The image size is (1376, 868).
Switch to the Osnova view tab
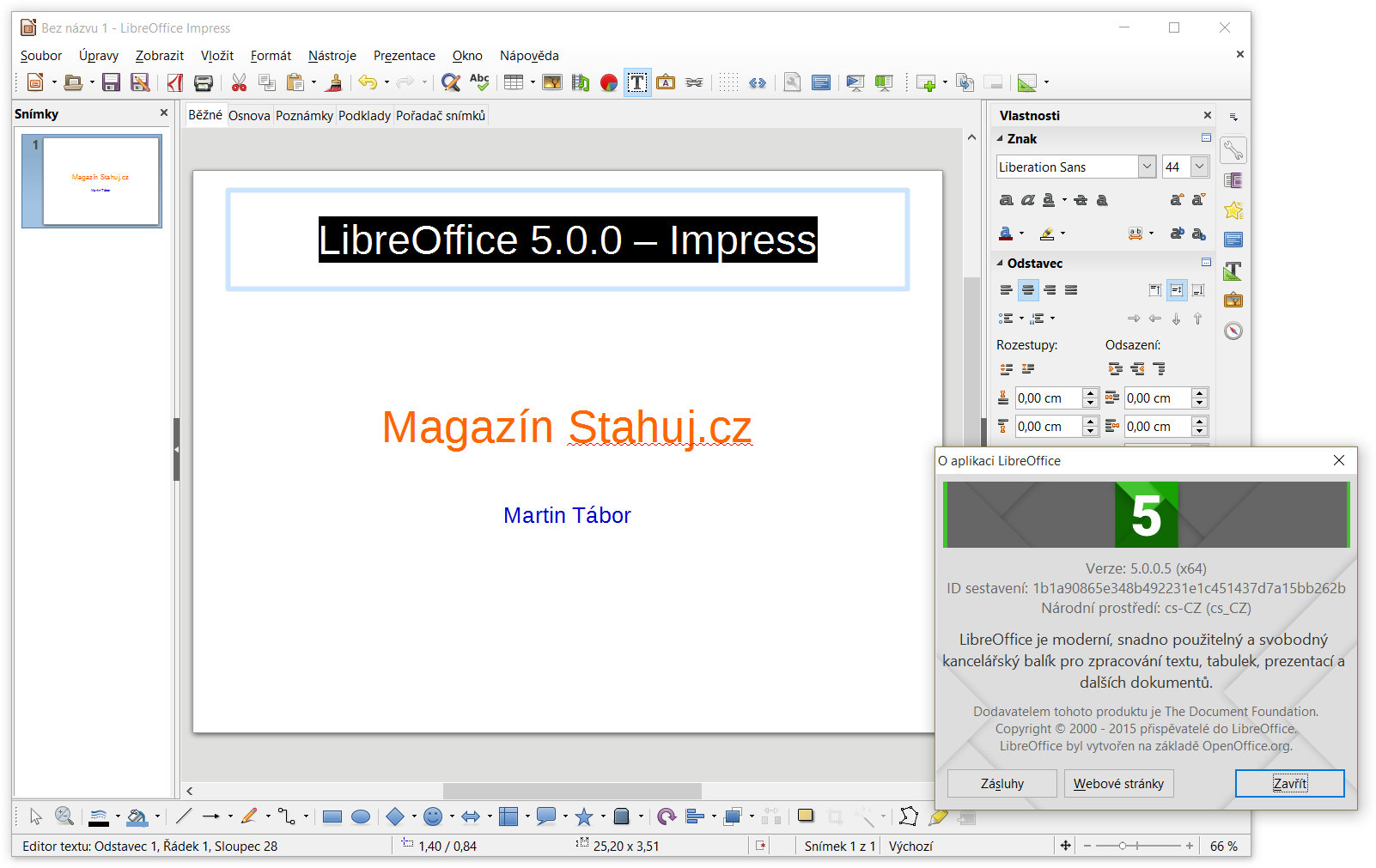(249, 115)
